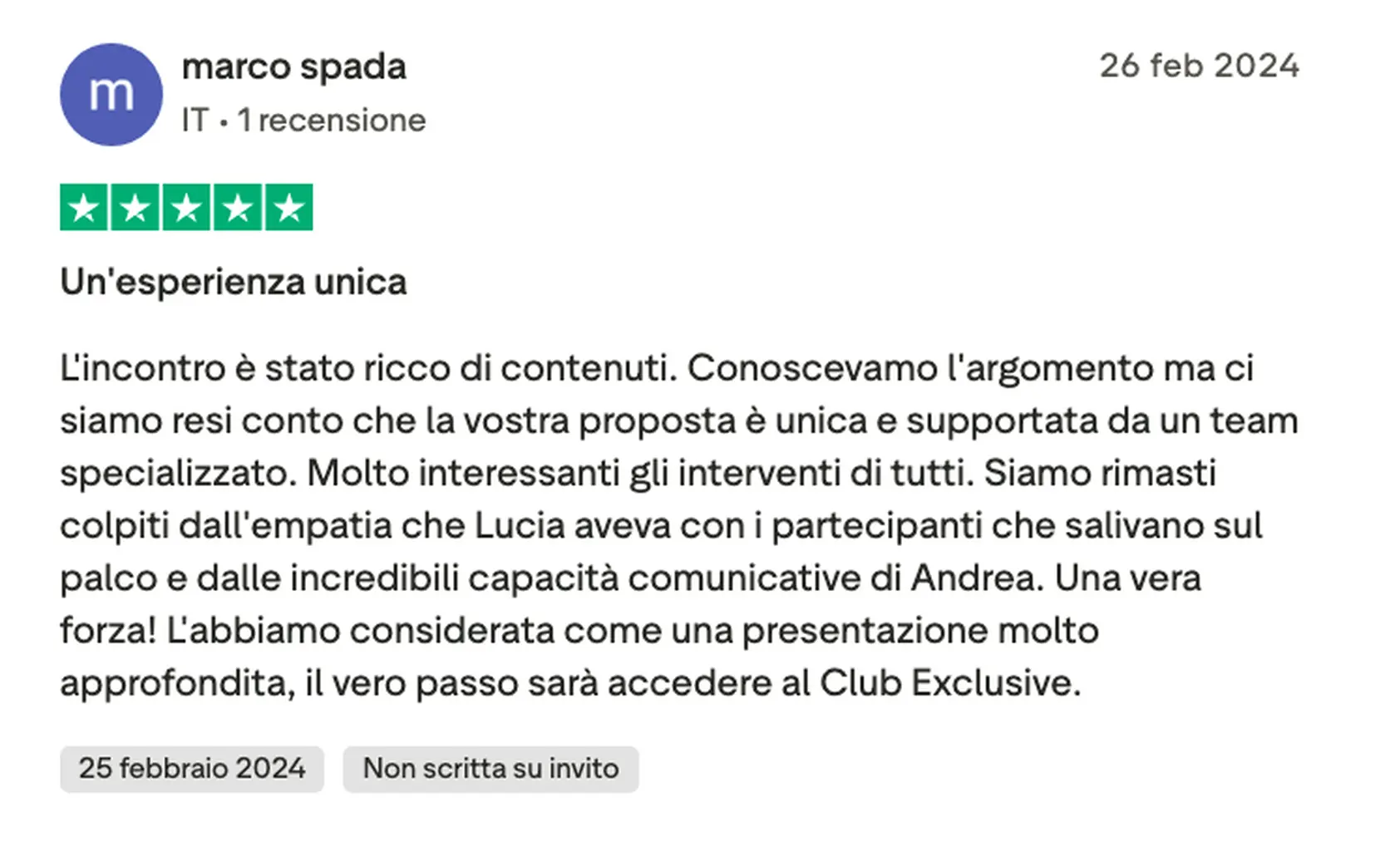Click the name "Andrea" in the review
Viewport: 1400px width, 851px height.
(976, 578)
